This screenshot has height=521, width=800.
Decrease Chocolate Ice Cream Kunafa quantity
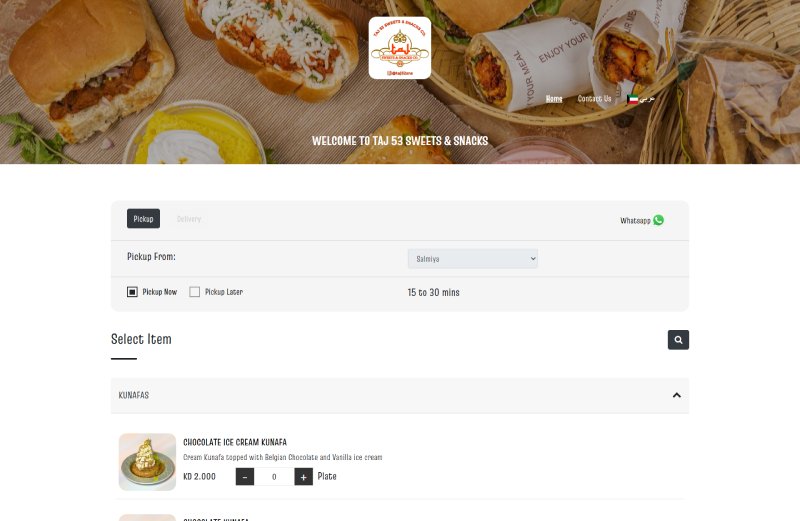pos(245,477)
